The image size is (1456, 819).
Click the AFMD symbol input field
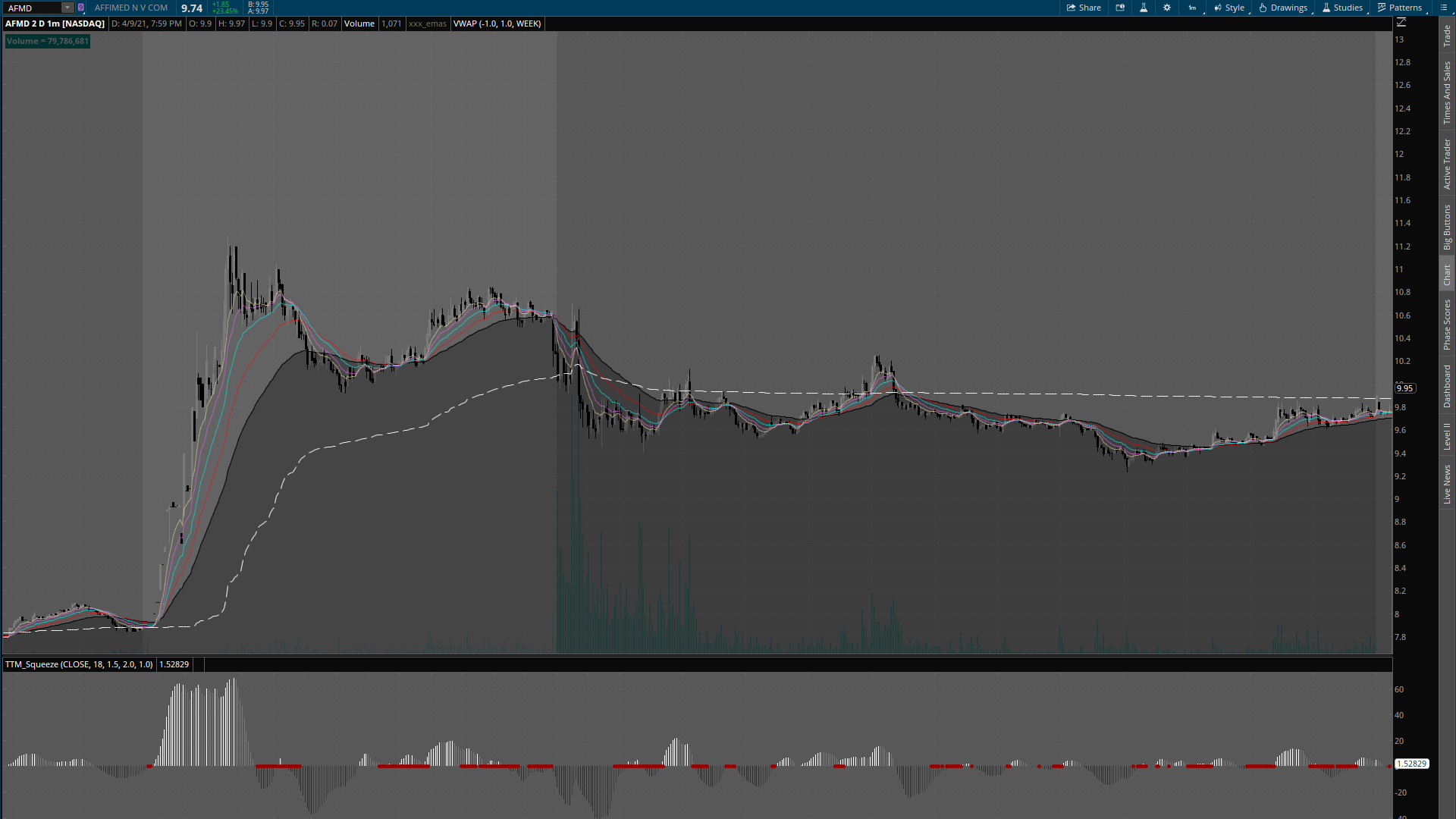pyautogui.click(x=32, y=8)
